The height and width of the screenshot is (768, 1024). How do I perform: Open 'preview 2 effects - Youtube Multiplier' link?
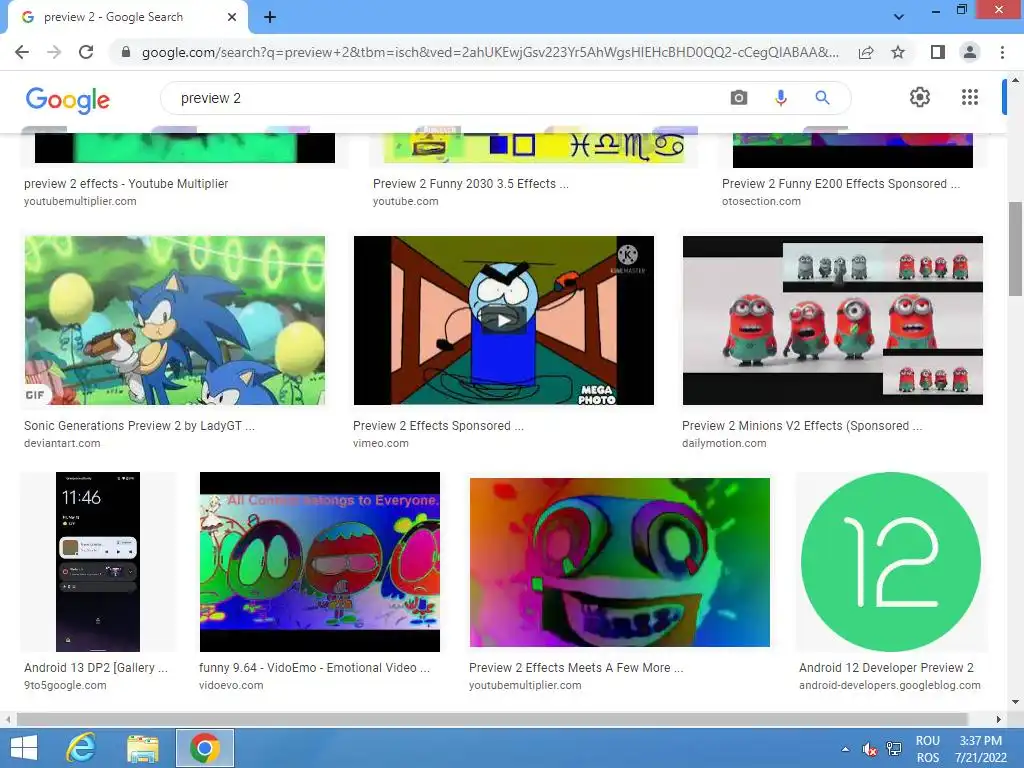point(126,184)
